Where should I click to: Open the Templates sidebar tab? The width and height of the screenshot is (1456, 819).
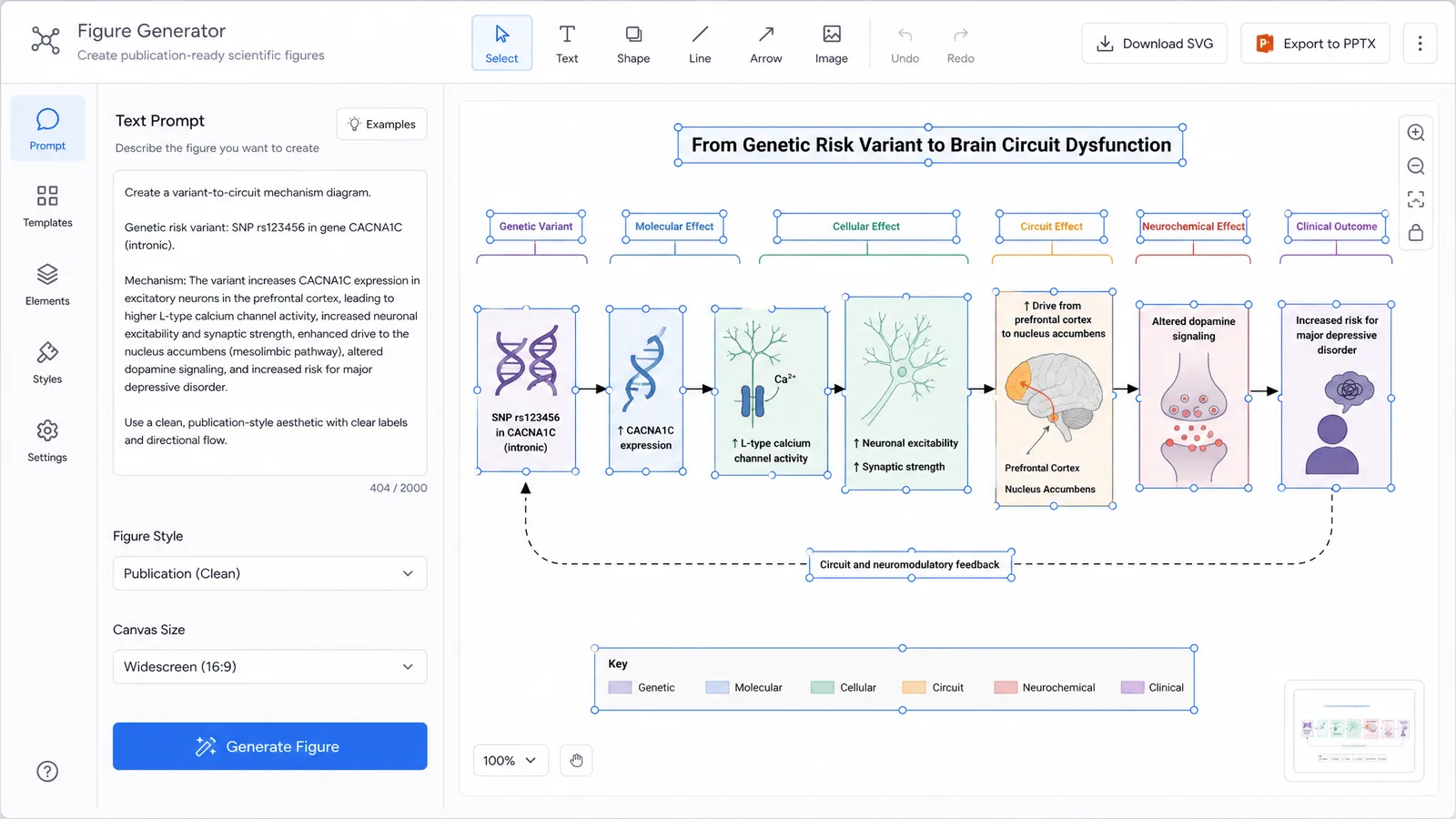point(47,207)
